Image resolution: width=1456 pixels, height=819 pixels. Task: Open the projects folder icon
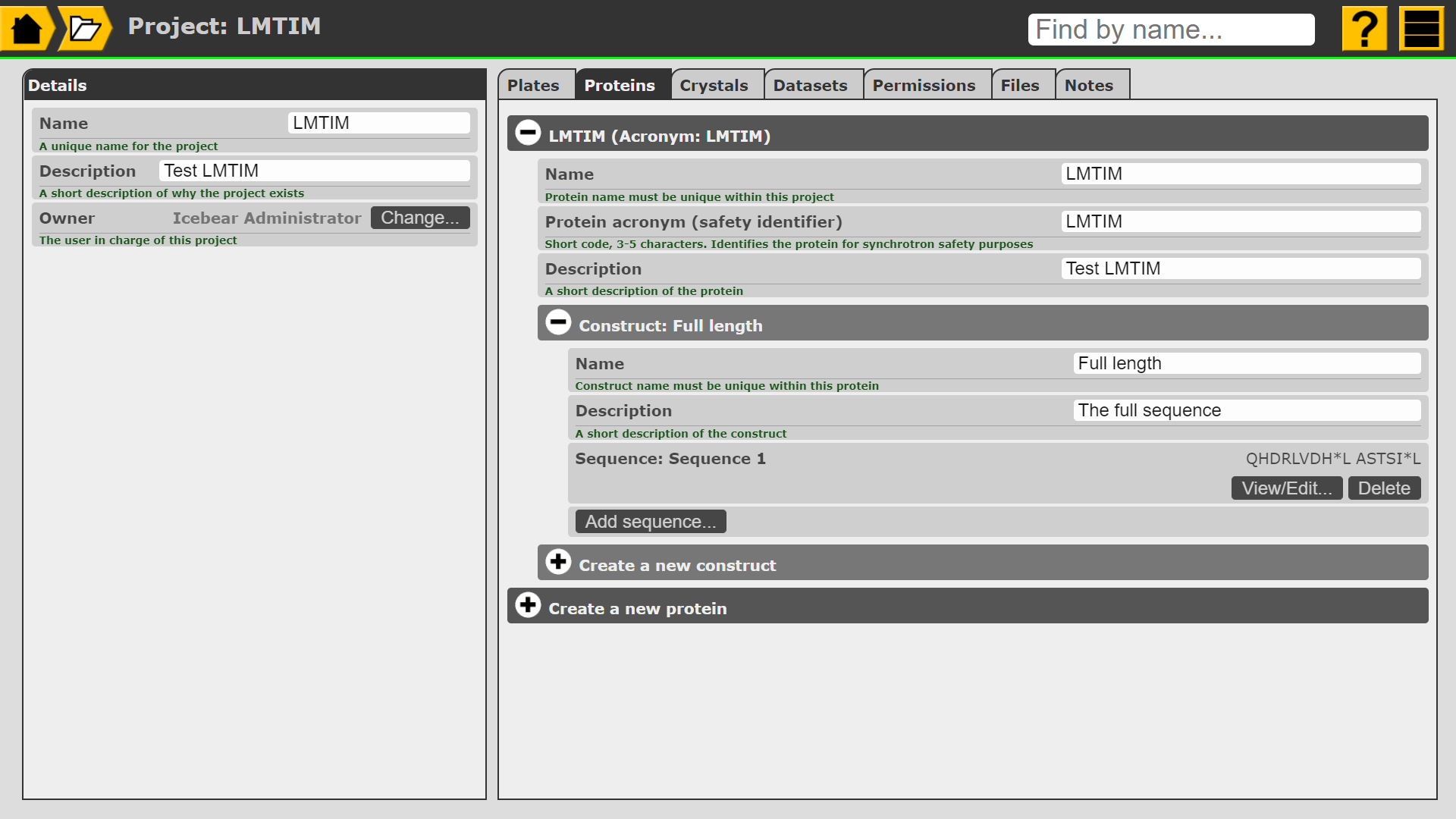[84, 29]
